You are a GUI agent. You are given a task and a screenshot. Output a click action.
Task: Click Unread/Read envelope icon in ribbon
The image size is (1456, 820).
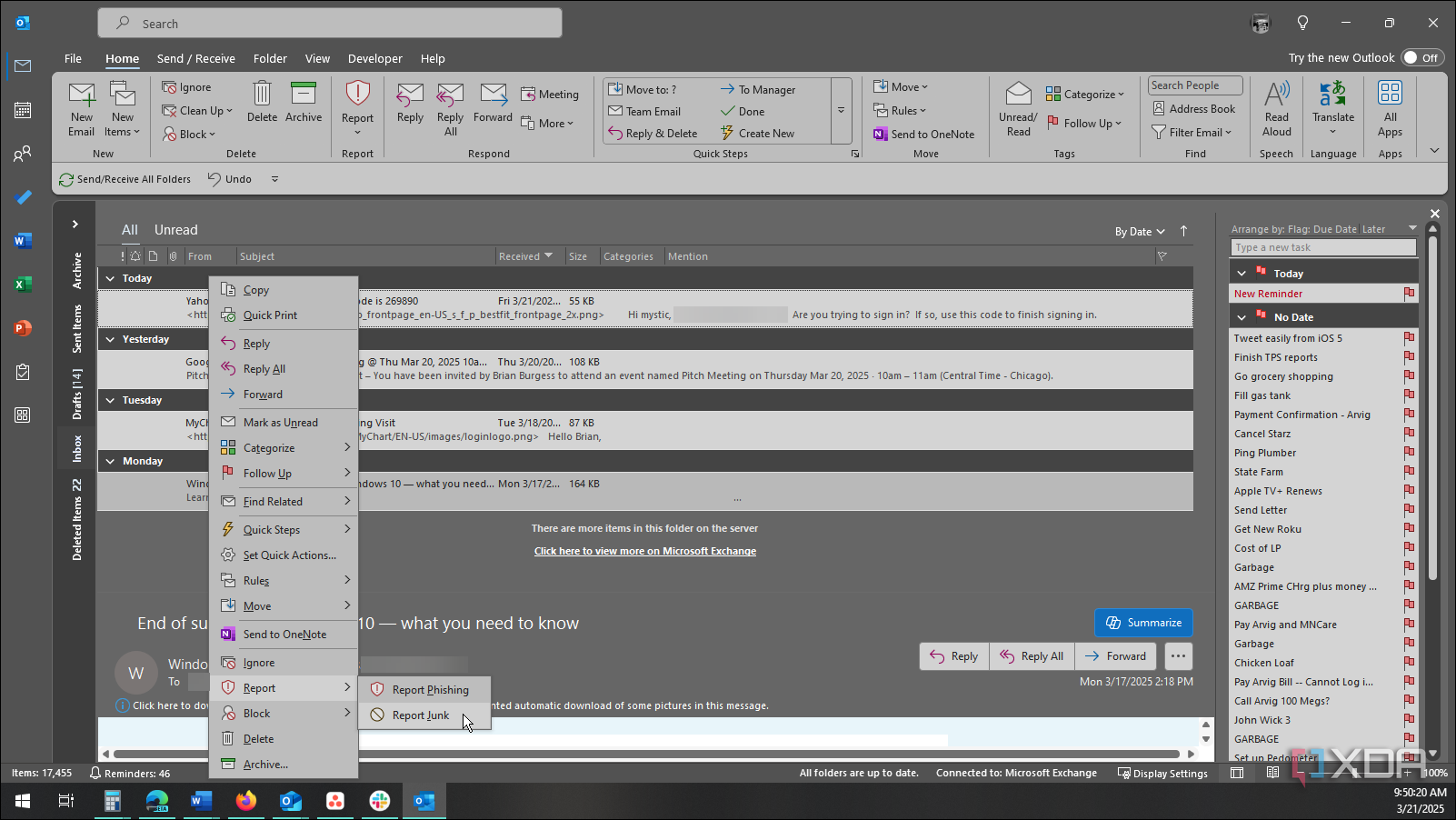1018,109
